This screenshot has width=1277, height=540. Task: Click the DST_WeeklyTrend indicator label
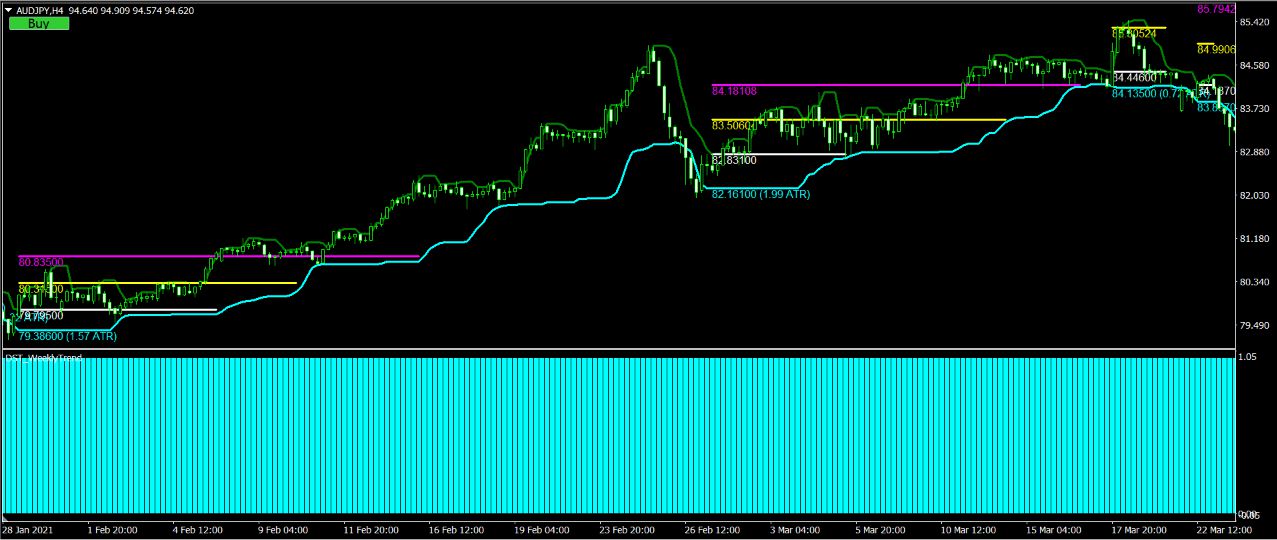click(44, 357)
